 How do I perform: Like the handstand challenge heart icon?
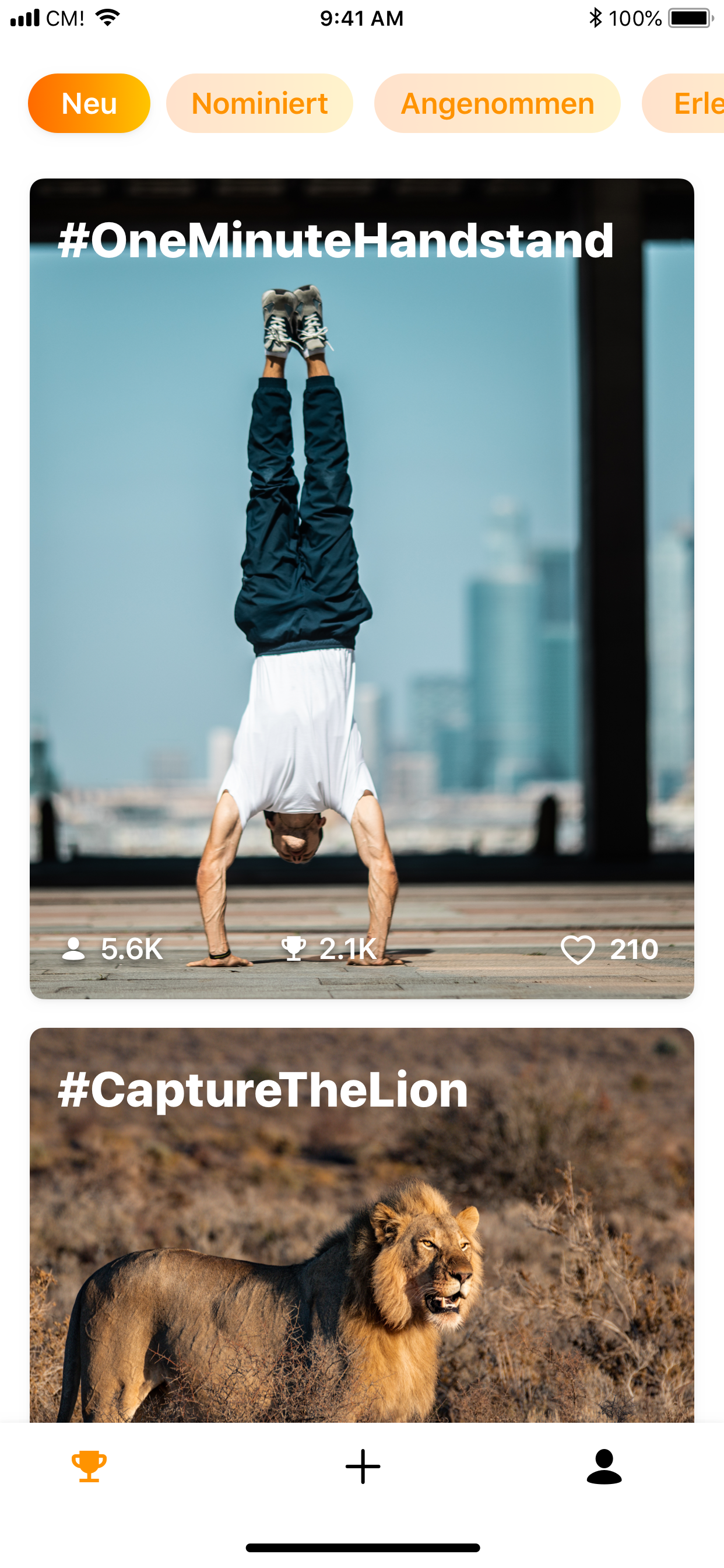coord(577,949)
